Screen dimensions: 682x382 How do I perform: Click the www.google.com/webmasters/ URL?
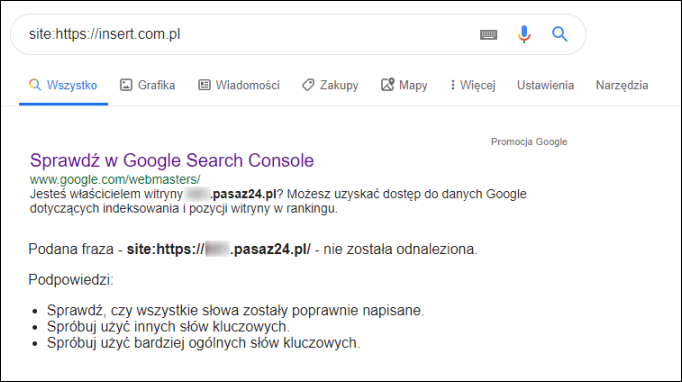pyautogui.click(x=115, y=179)
